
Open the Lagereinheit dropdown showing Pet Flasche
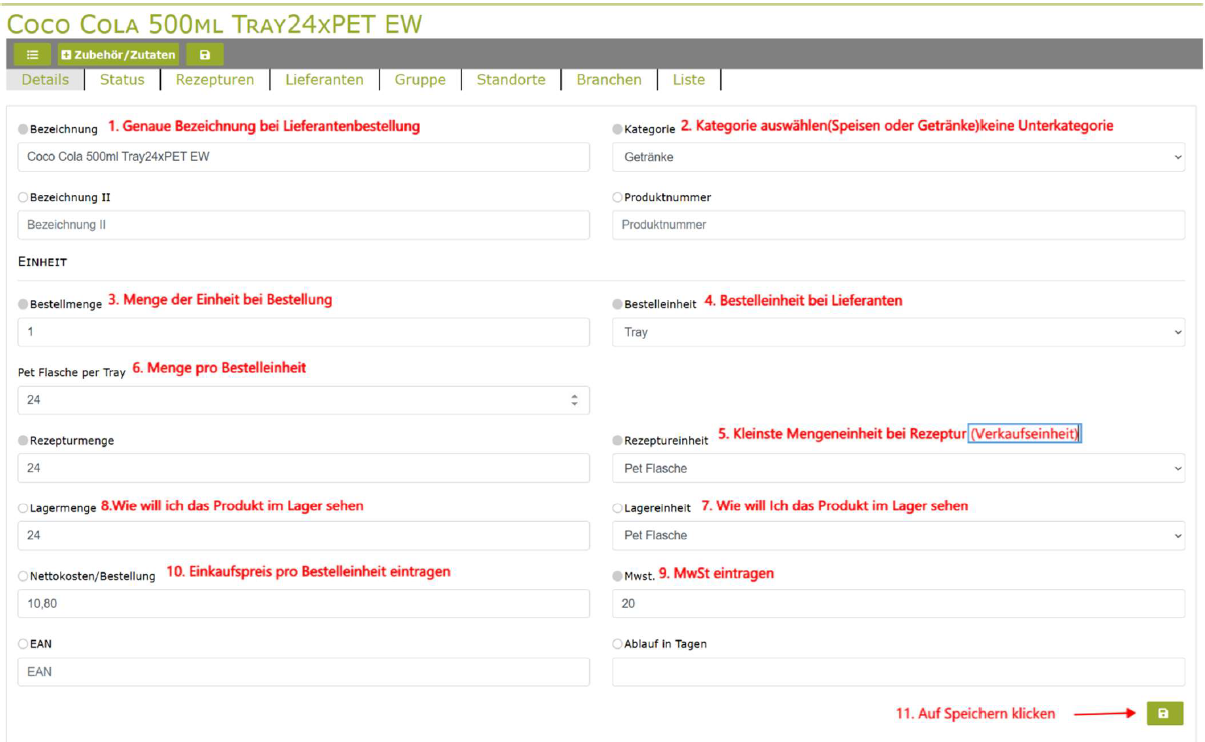tap(898, 535)
